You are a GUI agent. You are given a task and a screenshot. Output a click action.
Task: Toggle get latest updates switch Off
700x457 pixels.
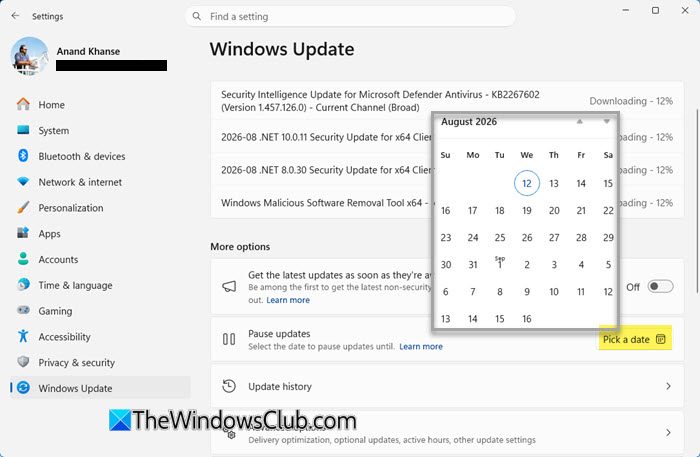coord(660,287)
